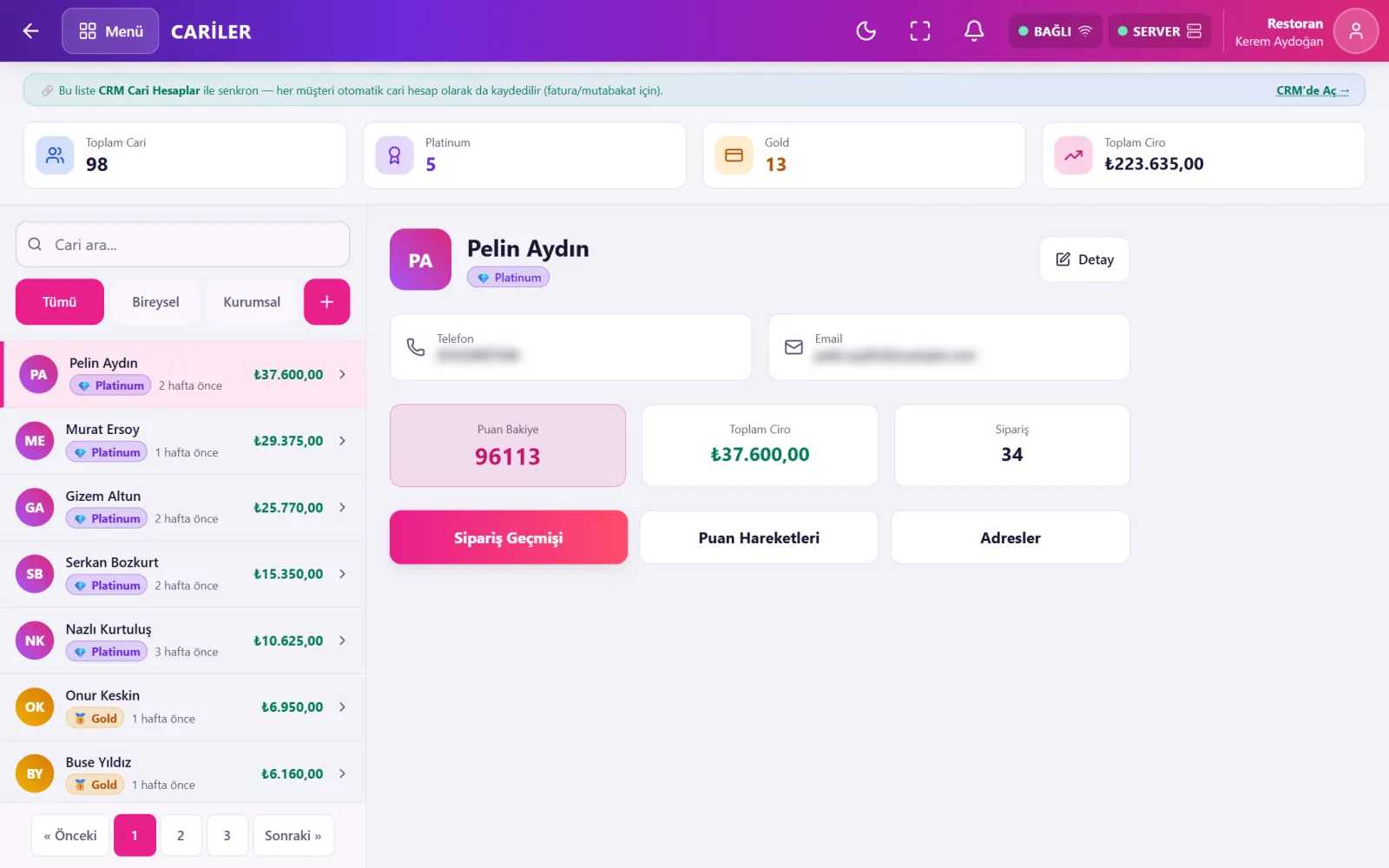1389x868 pixels.
Task: Click the Telefon phone icon
Action: 416,347
